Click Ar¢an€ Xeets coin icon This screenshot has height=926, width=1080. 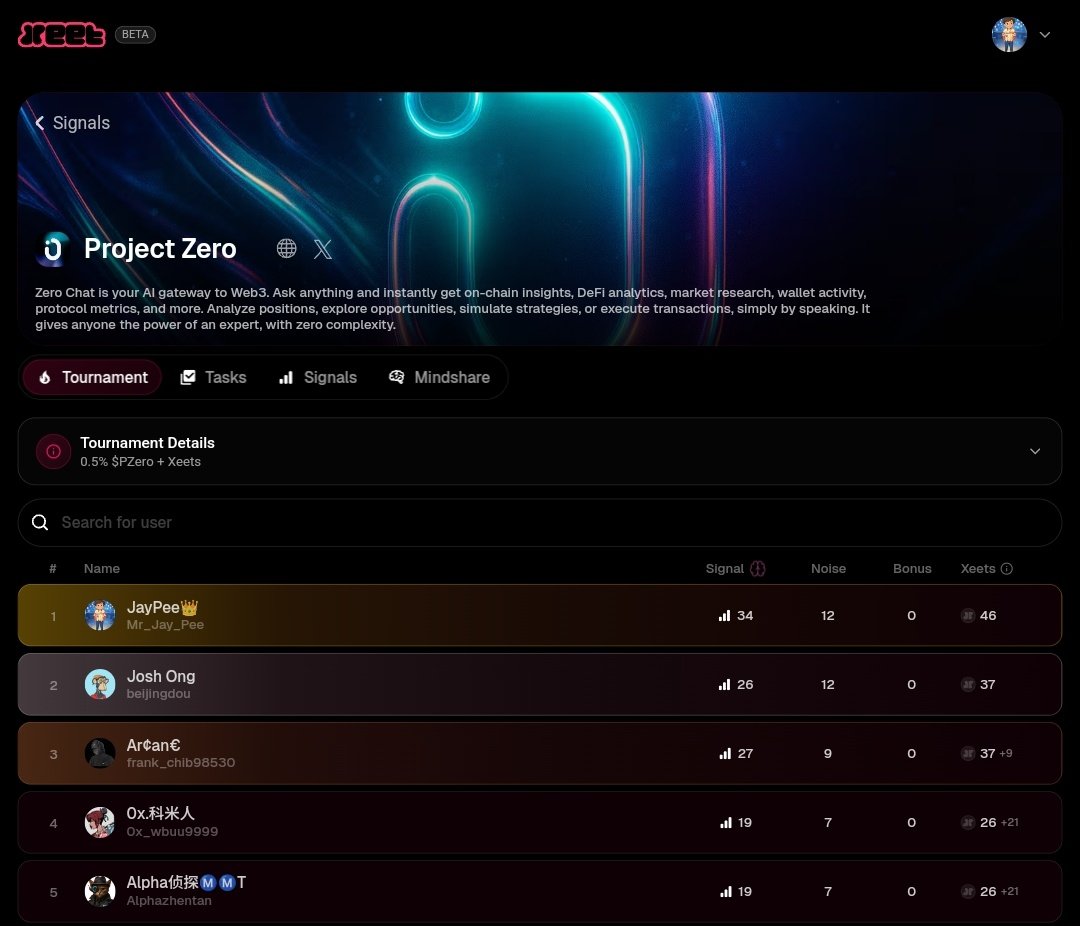point(968,753)
